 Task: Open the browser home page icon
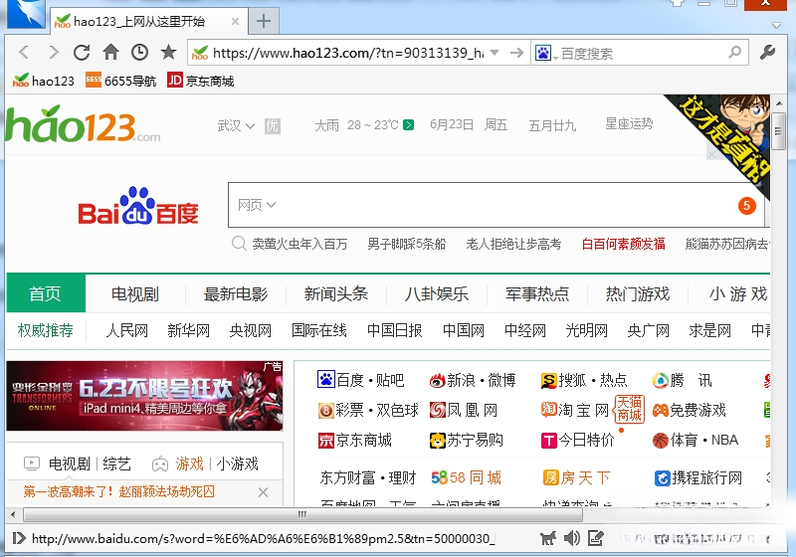[111, 52]
